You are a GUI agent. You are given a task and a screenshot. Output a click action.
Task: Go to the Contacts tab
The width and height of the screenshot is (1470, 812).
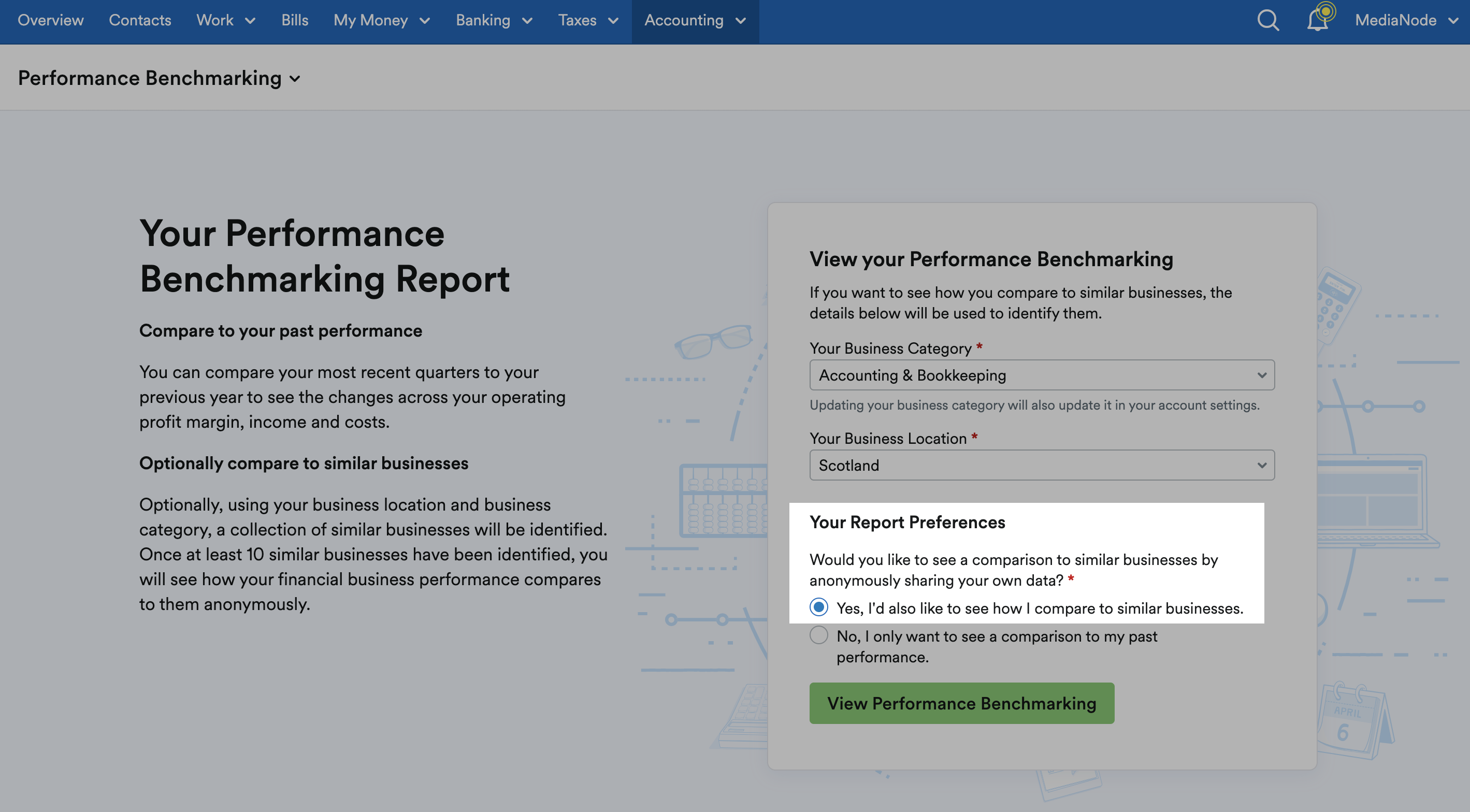(140, 21)
